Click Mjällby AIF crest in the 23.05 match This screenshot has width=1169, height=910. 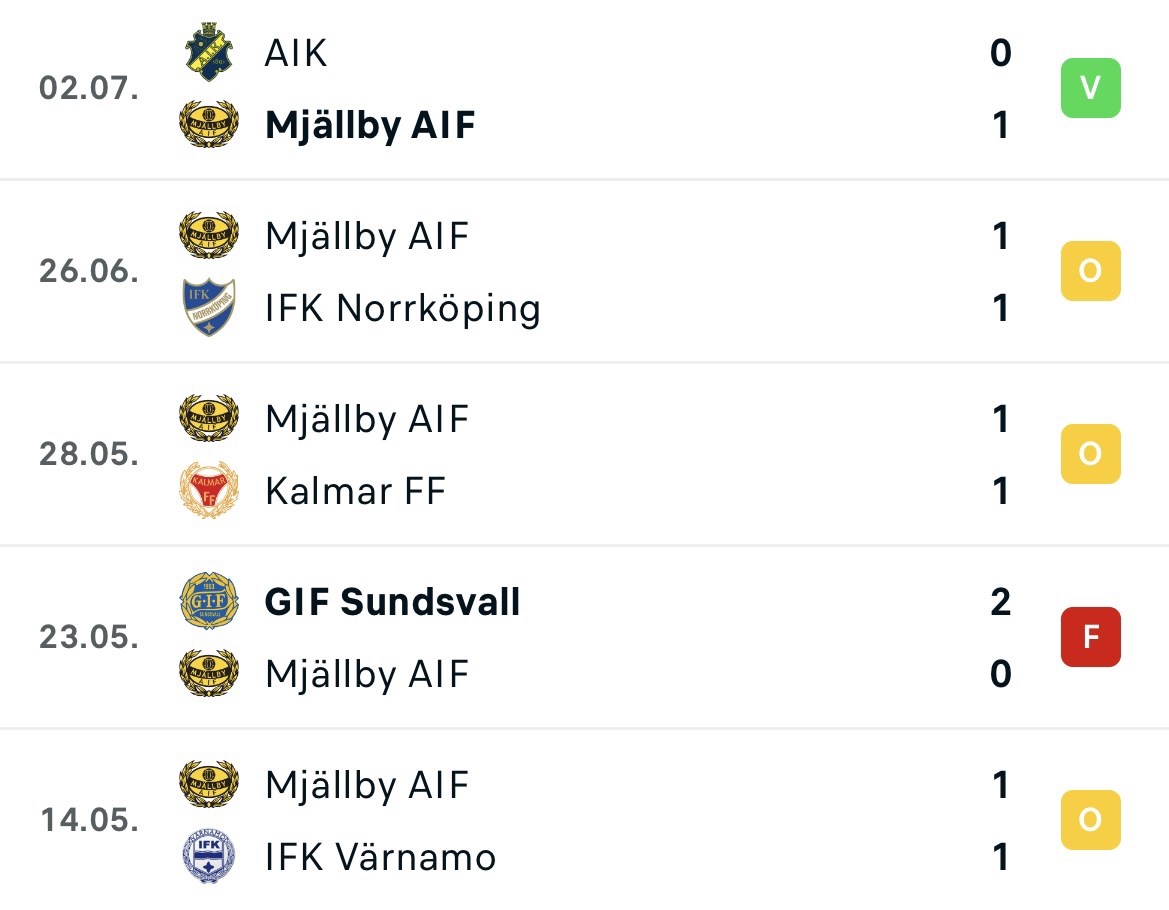pos(209,673)
